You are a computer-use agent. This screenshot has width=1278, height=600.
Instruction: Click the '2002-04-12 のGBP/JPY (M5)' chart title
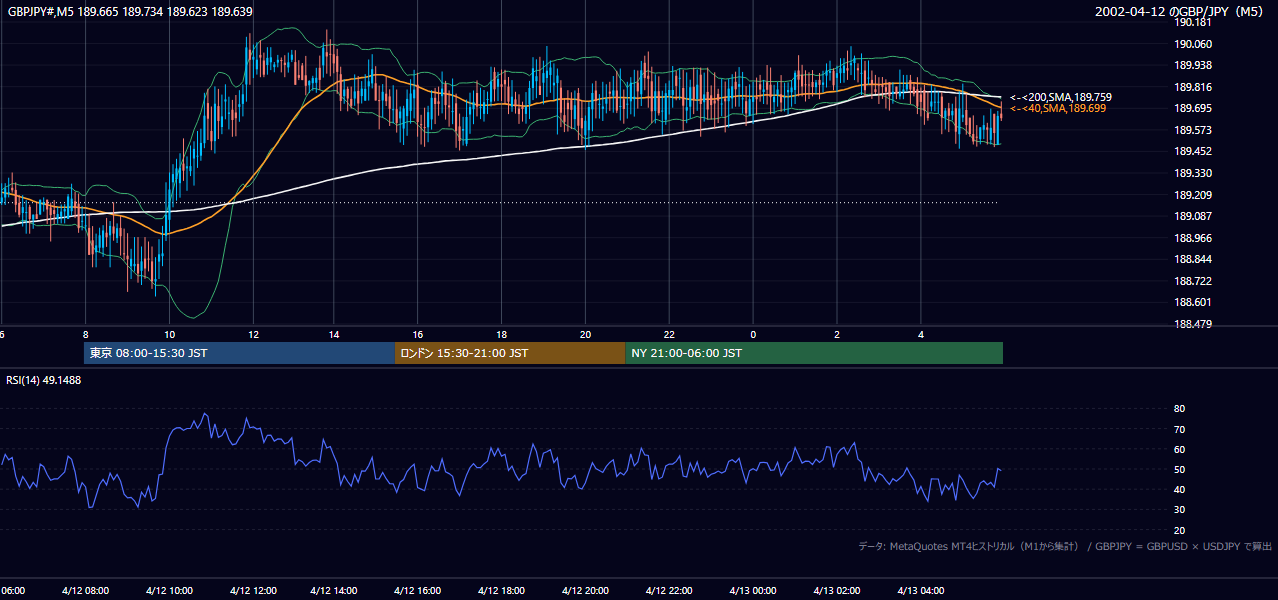[x=1180, y=11]
